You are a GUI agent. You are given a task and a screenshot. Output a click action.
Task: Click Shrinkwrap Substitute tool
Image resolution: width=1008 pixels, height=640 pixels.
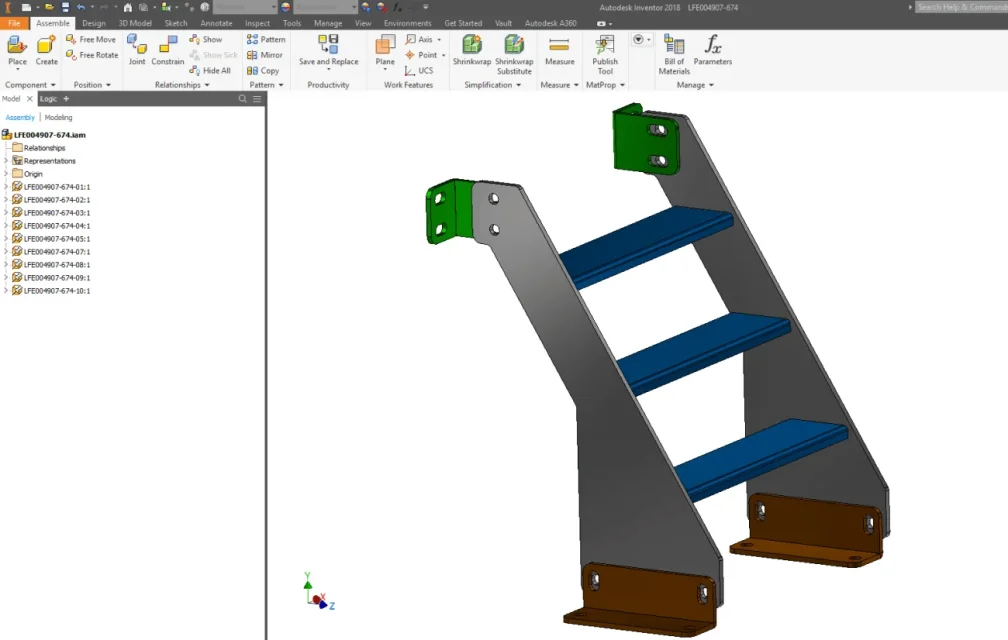click(514, 54)
